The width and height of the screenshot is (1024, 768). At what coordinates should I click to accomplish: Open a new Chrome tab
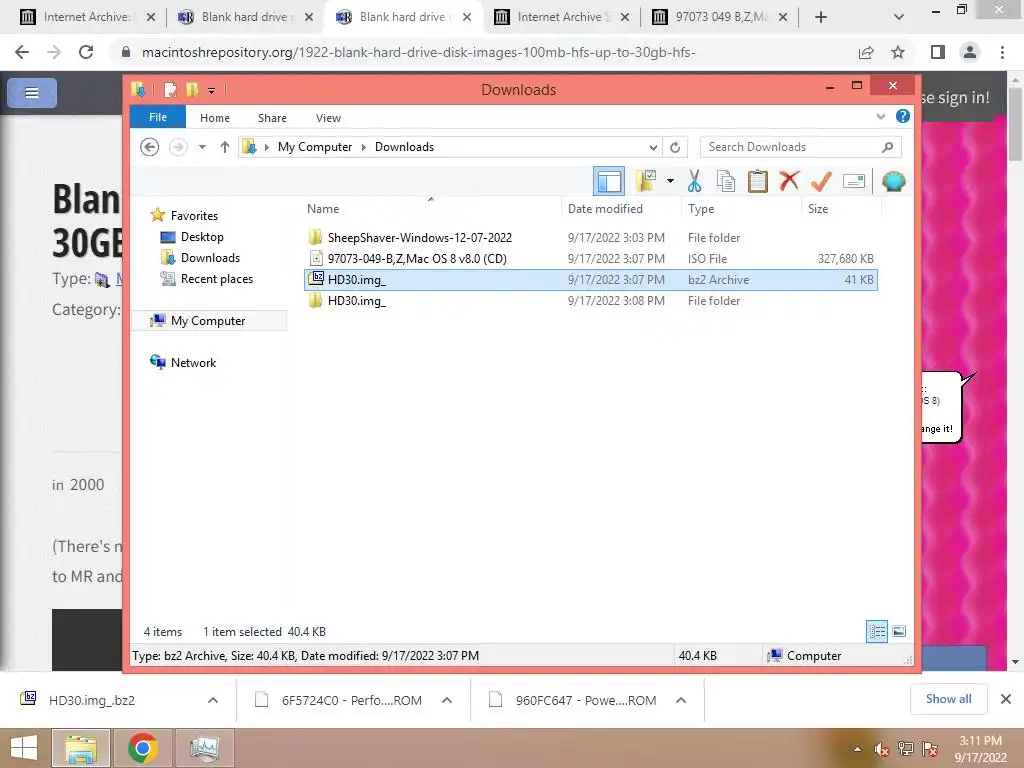coord(821,17)
